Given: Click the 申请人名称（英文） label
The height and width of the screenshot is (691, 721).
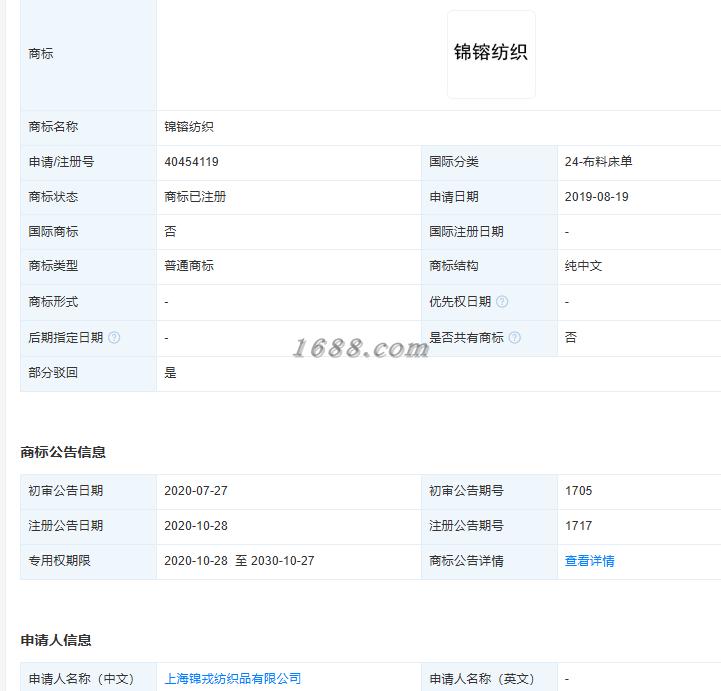Looking at the screenshot, I should pos(481,679).
